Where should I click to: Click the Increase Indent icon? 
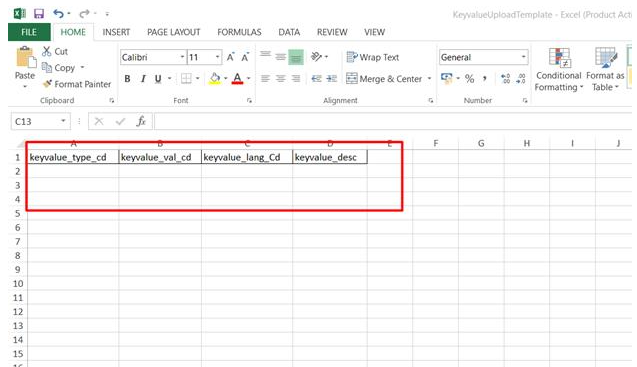tap(332, 78)
